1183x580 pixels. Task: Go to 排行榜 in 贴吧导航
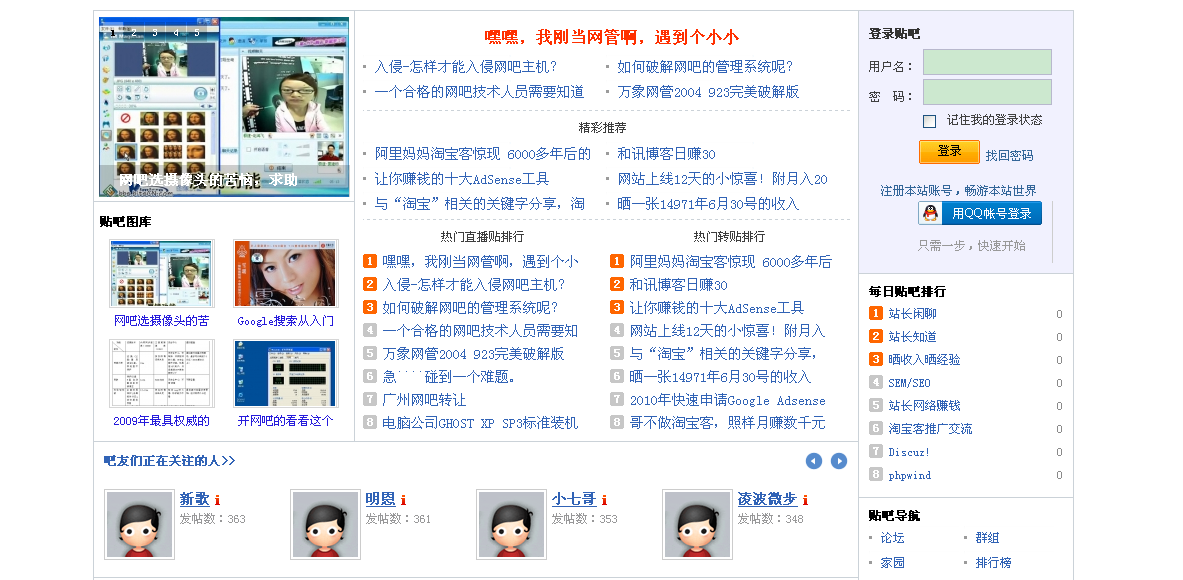click(993, 563)
